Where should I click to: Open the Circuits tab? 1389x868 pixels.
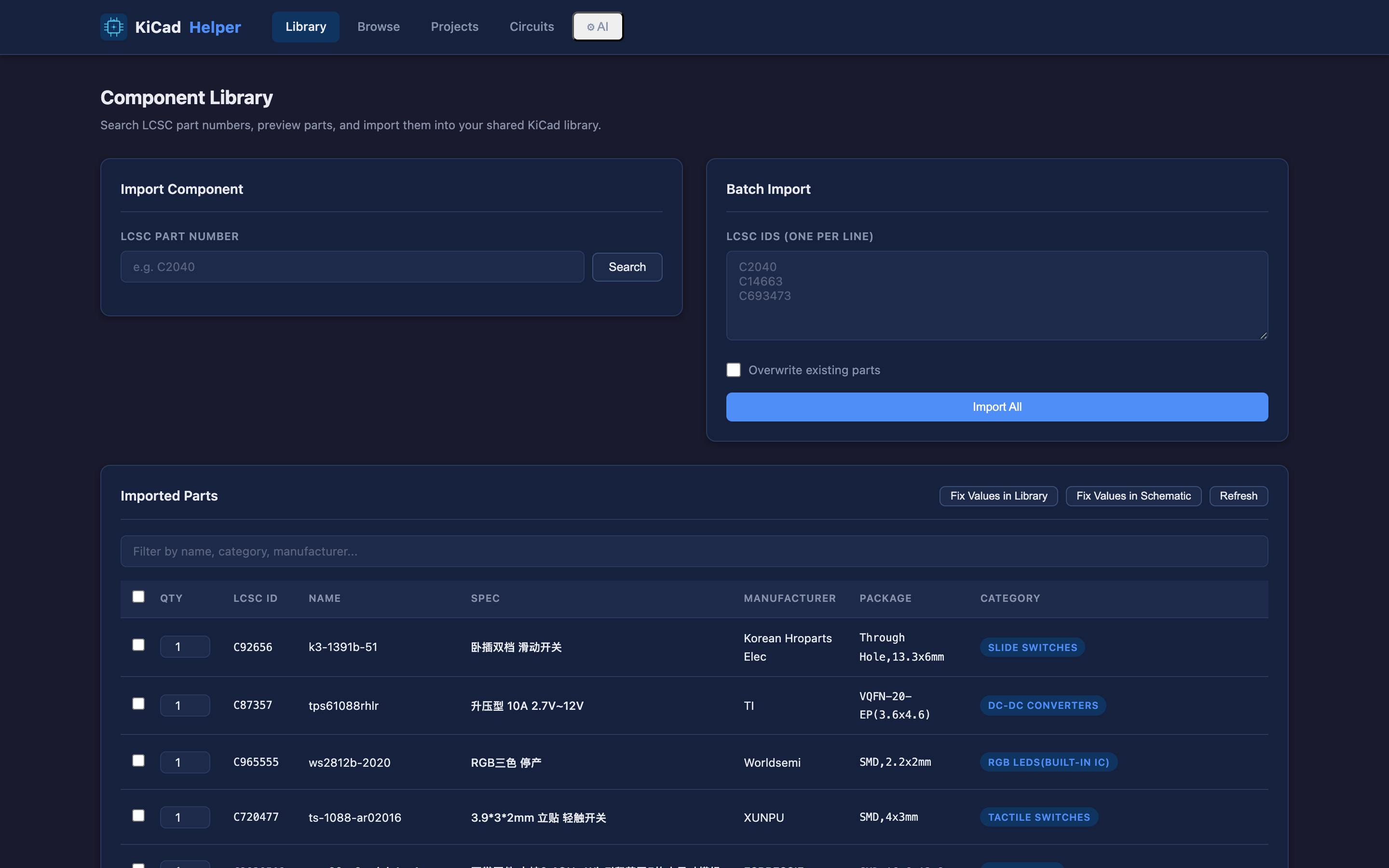tap(531, 27)
